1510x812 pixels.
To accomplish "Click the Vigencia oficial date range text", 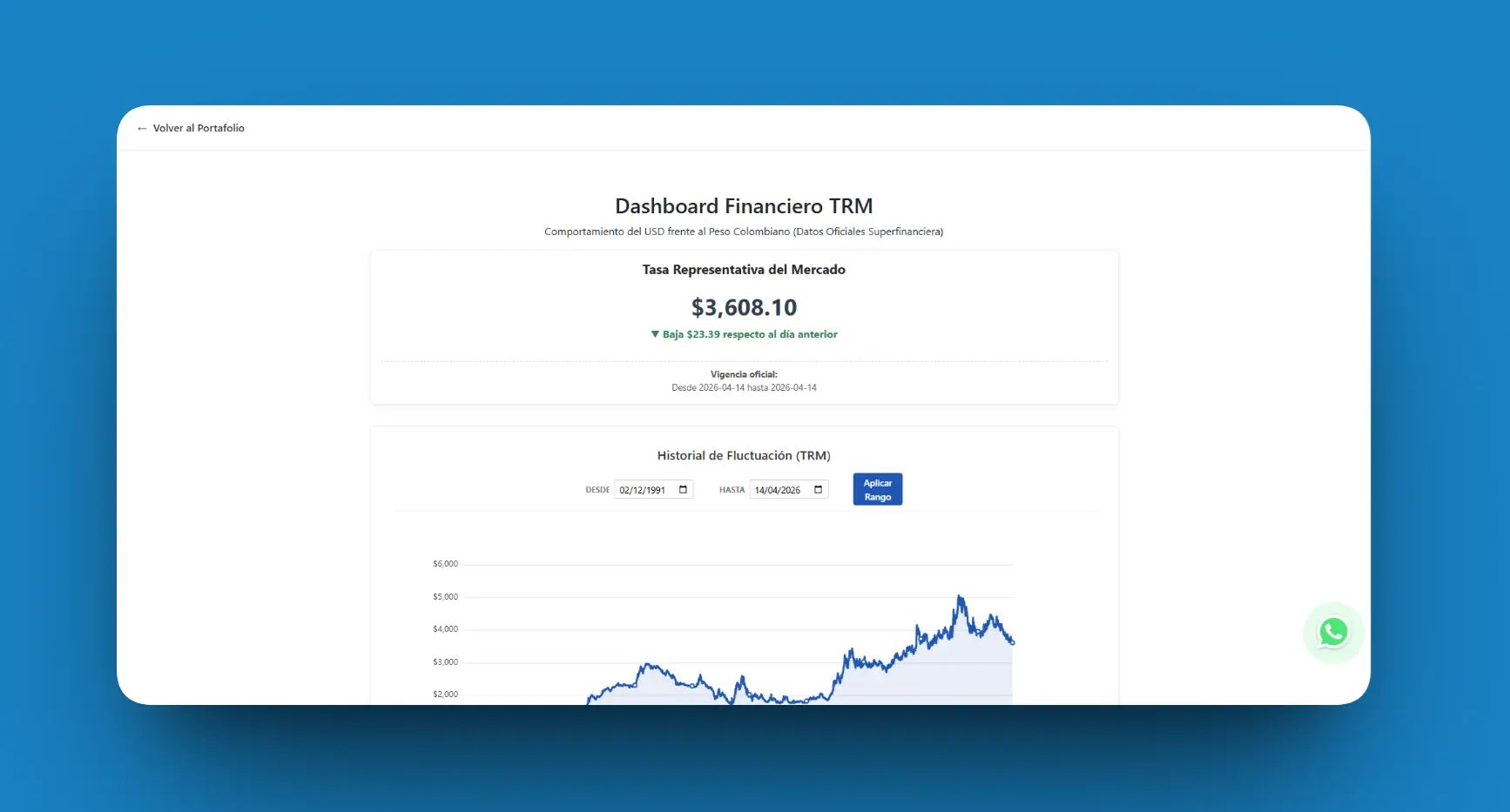I will [744, 387].
